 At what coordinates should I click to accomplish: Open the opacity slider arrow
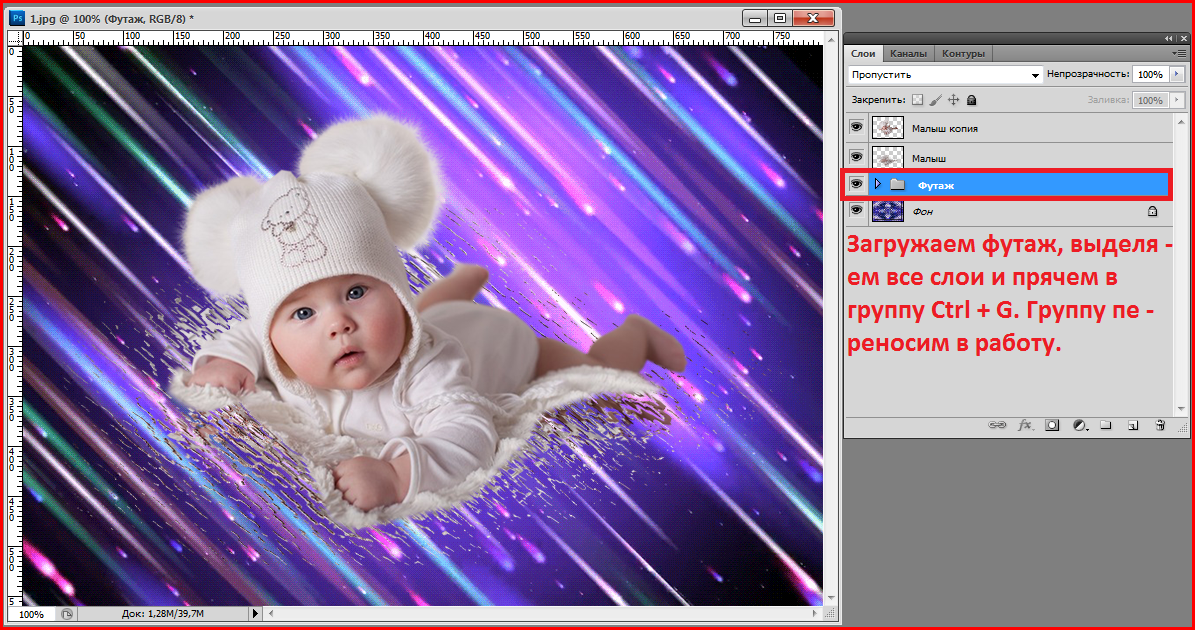[1177, 74]
